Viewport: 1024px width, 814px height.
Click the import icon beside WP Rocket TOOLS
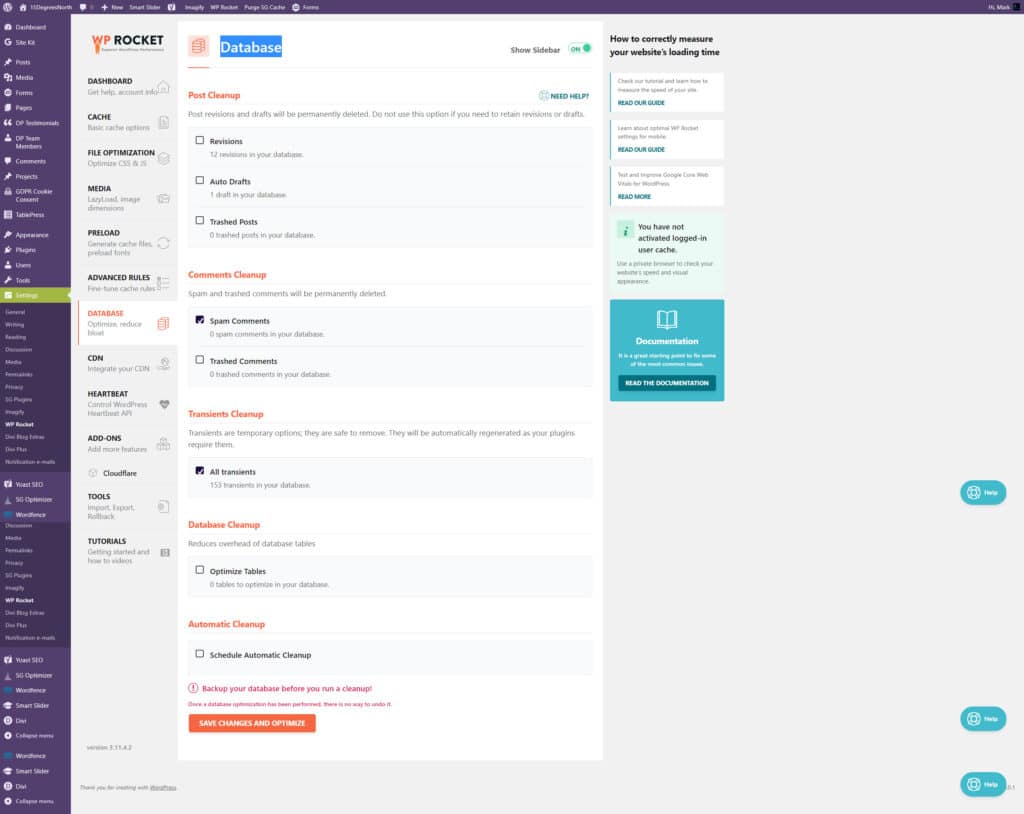tap(163, 506)
